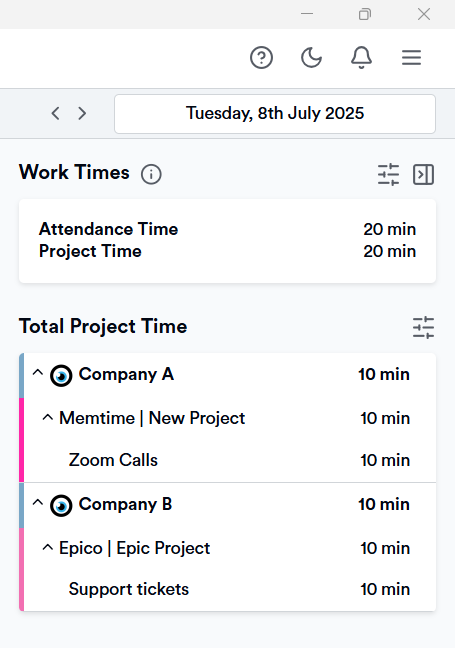Collapse Epico | Epic Project chevron
Screen dimensions: 455x648
pyautogui.click(x=48, y=548)
